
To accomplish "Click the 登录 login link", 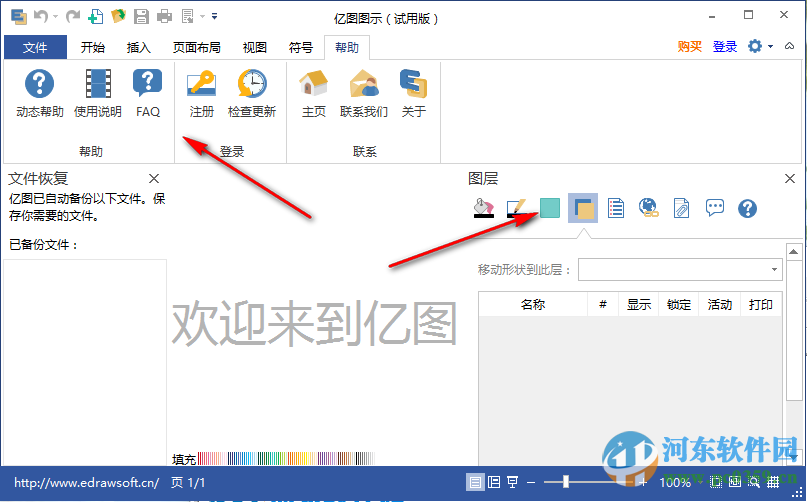I will tap(725, 47).
